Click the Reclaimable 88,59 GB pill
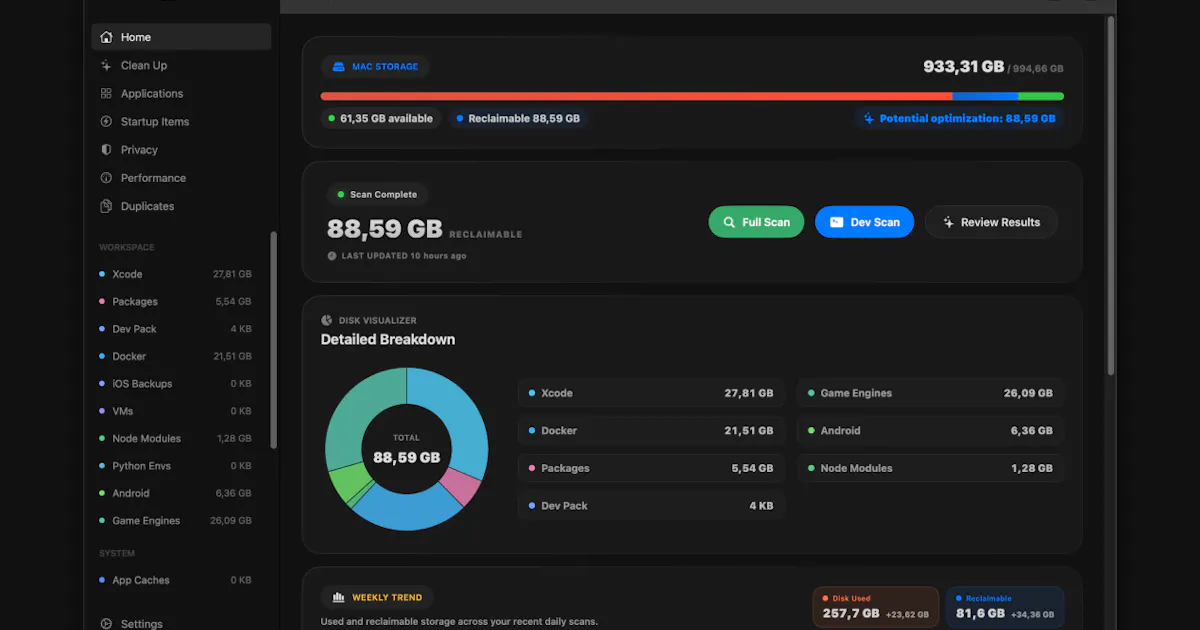This screenshot has height=630, width=1200. (518, 118)
